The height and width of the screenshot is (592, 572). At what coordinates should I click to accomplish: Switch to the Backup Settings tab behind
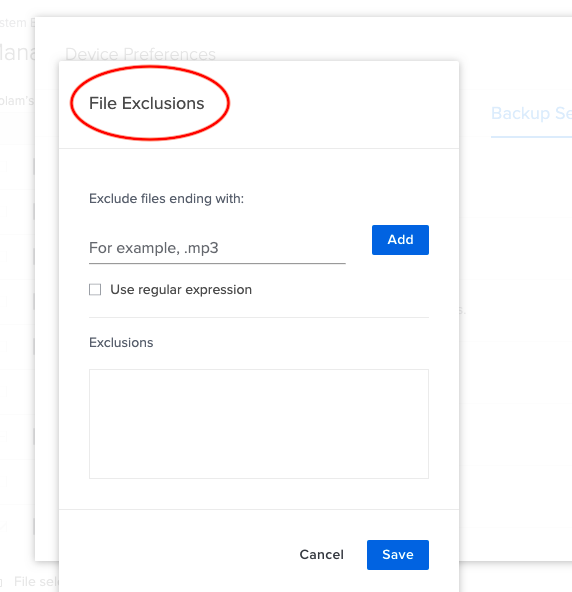[531, 113]
